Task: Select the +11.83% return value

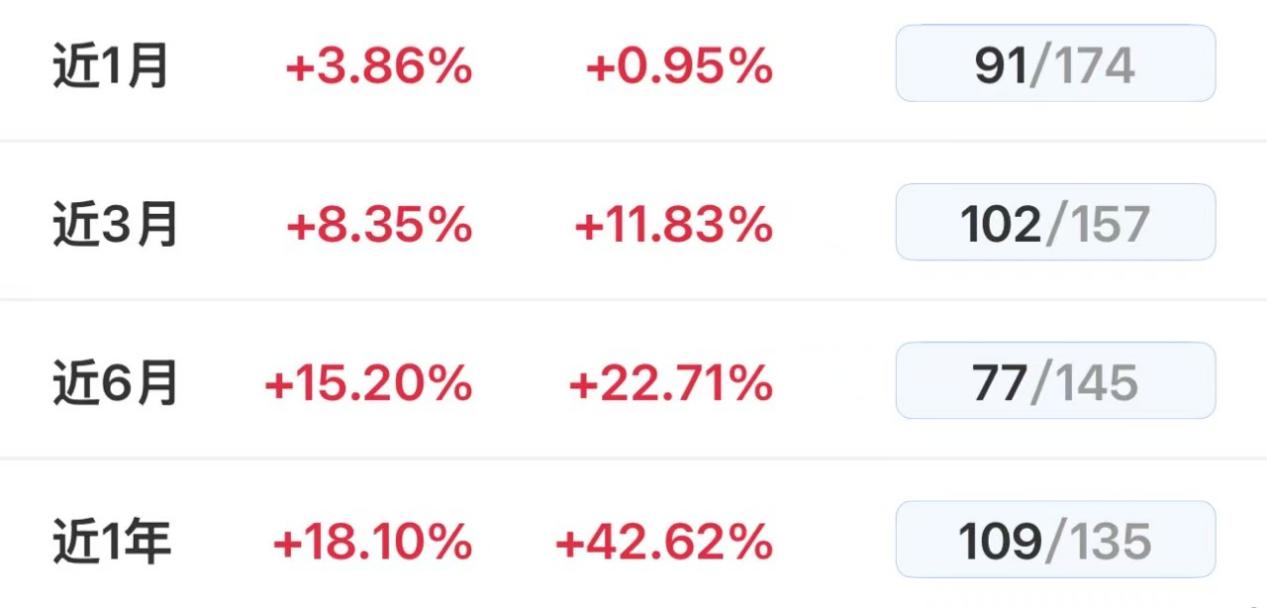Action: click(x=673, y=226)
